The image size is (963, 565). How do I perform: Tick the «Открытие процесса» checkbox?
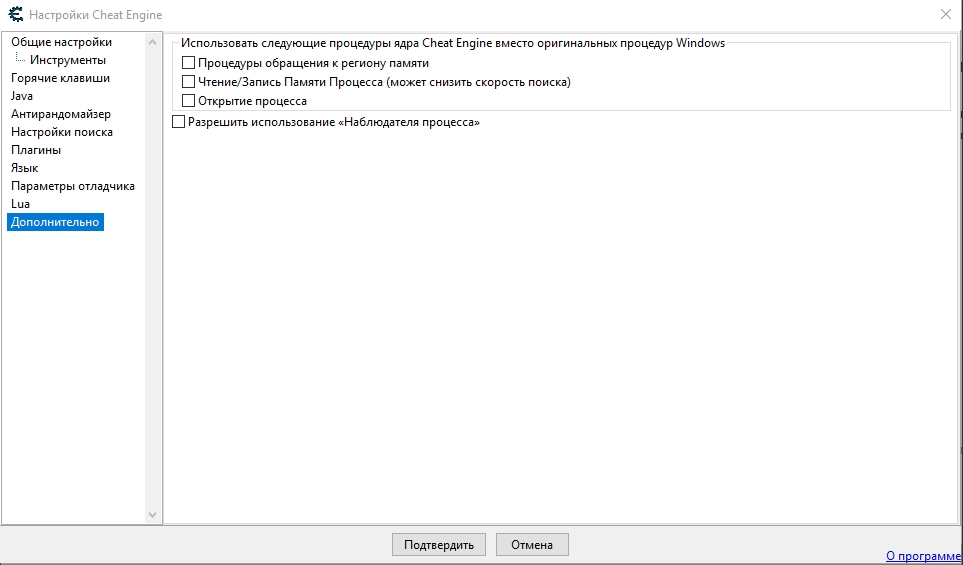[189, 101]
